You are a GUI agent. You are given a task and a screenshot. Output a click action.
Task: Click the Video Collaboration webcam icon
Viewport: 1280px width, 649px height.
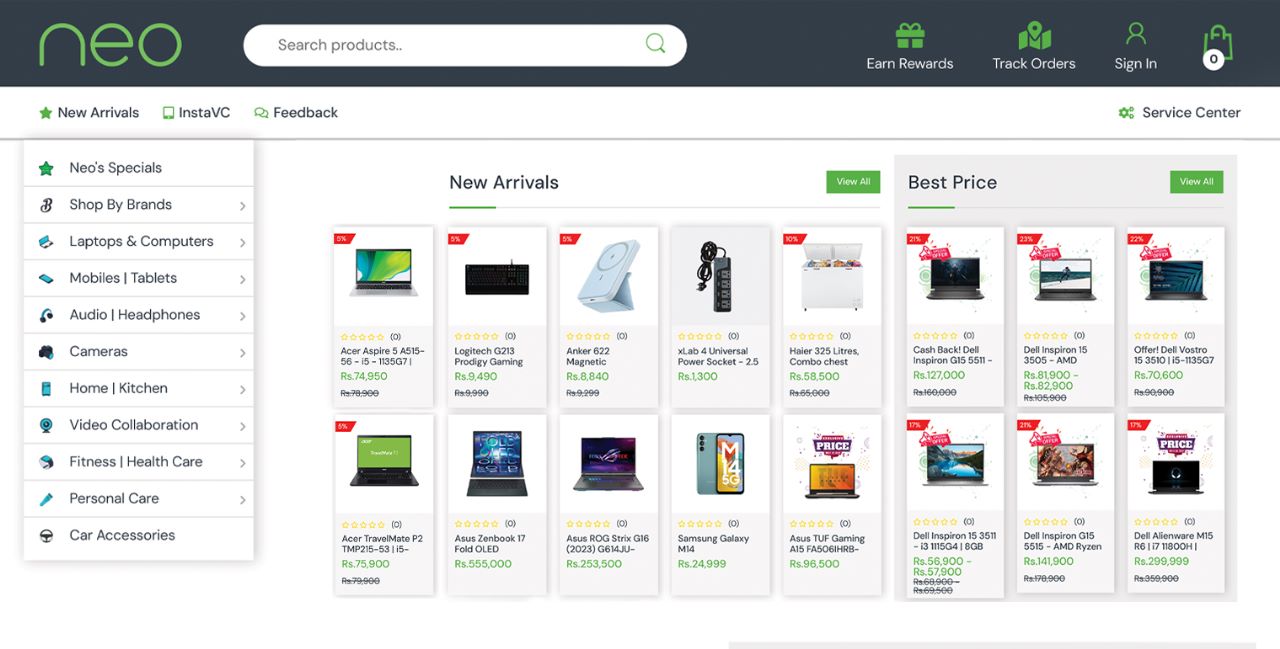point(46,425)
